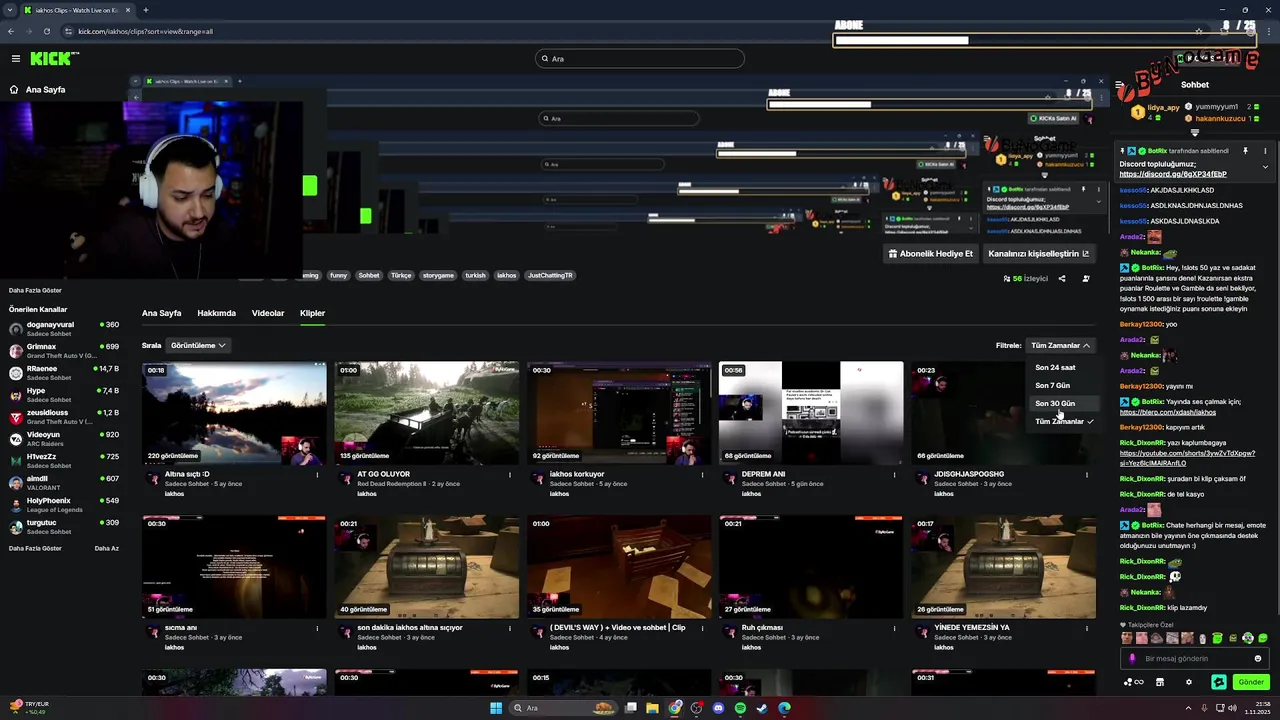Switch to the channel's Ana Sayfa tab
This screenshot has height=720, width=1280.
(x=161, y=313)
